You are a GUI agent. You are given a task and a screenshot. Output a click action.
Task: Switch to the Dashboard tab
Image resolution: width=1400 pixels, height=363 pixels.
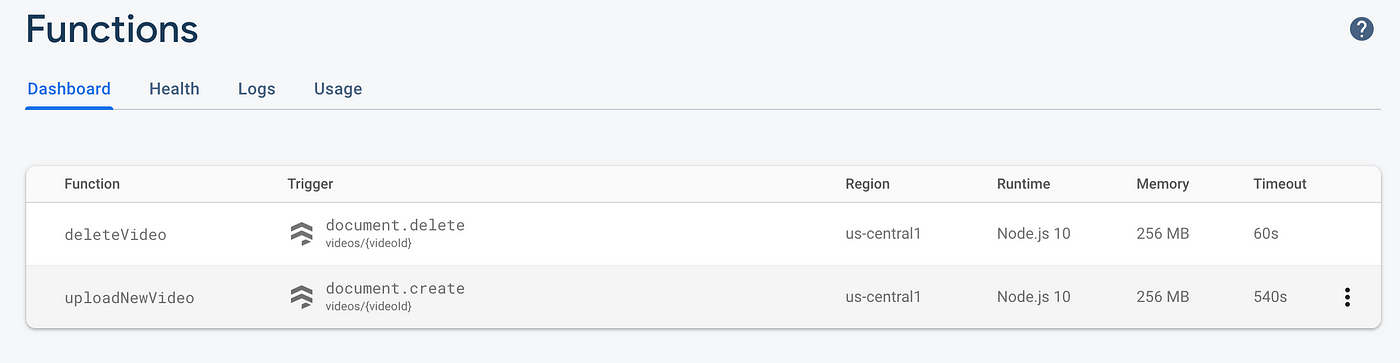(x=69, y=89)
